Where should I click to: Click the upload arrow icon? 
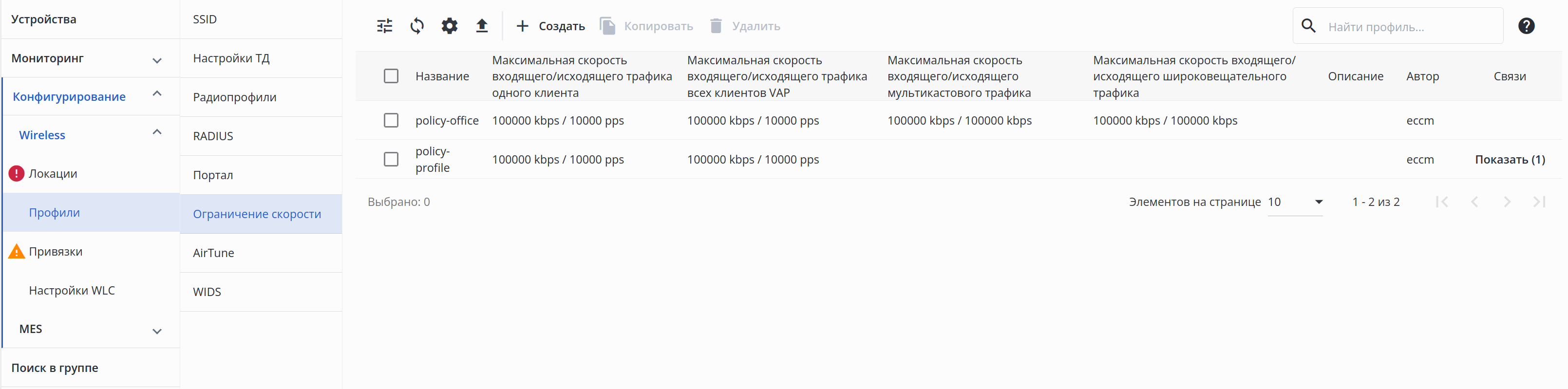pyautogui.click(x=481, y=26)
